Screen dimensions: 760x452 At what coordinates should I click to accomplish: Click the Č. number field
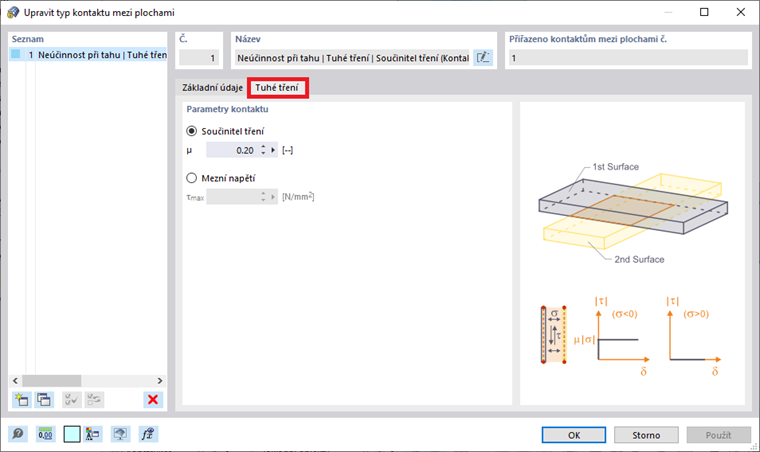199,58
